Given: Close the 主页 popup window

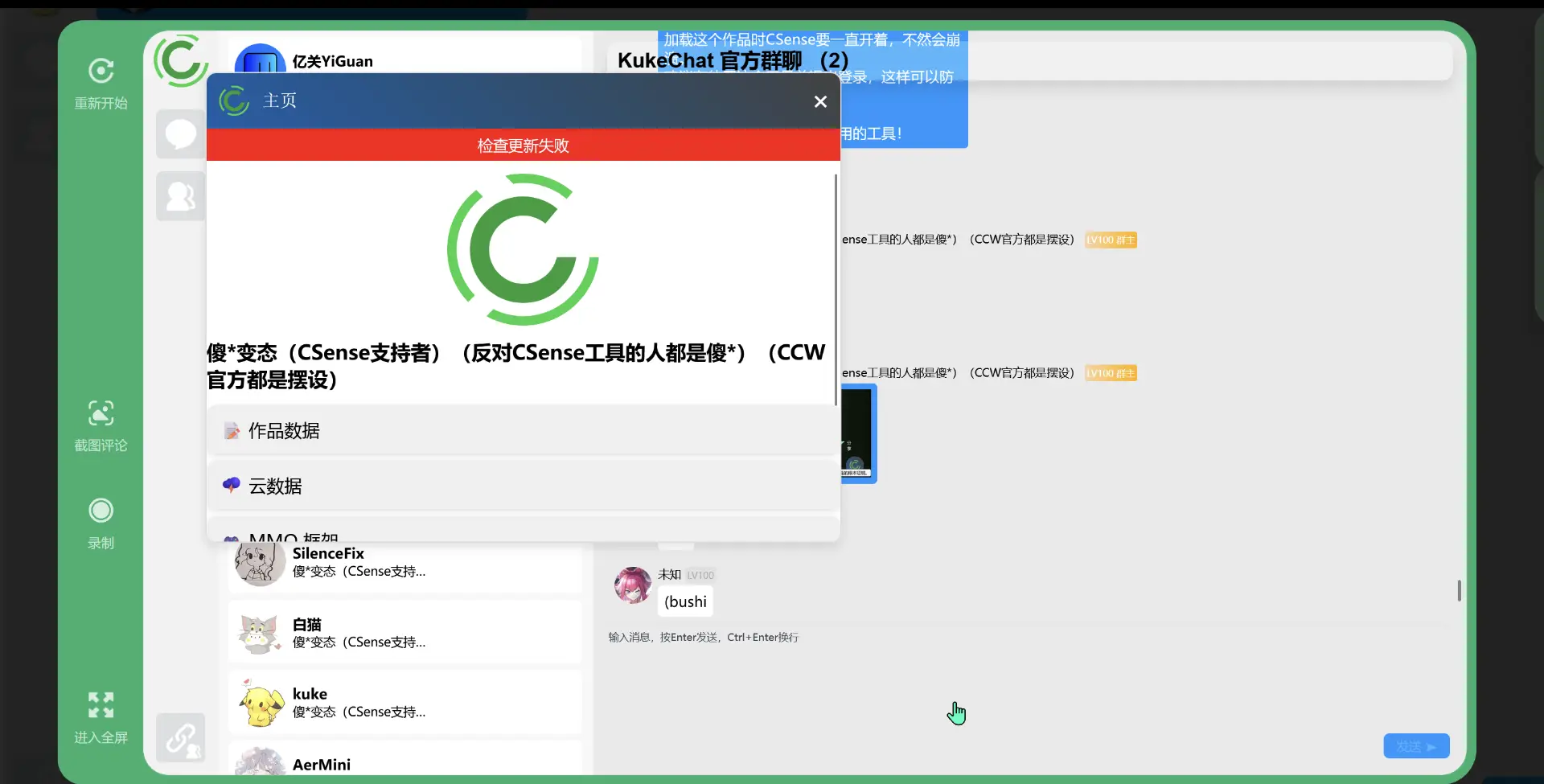Looking at the screenshot, I should [820, 101].
